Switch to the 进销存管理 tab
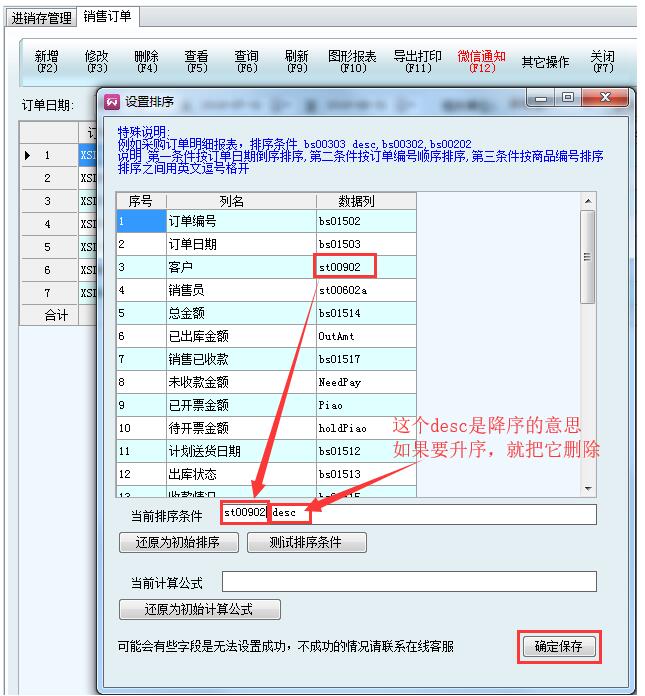Image resolution: width=645 pixels, height=696 pixels. [41, 18]
